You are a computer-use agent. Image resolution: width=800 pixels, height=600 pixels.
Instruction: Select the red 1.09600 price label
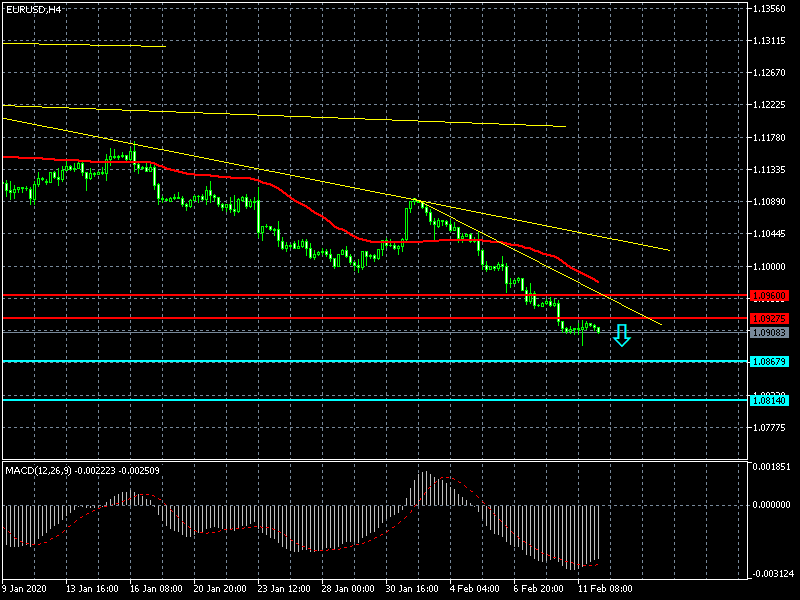768,296
